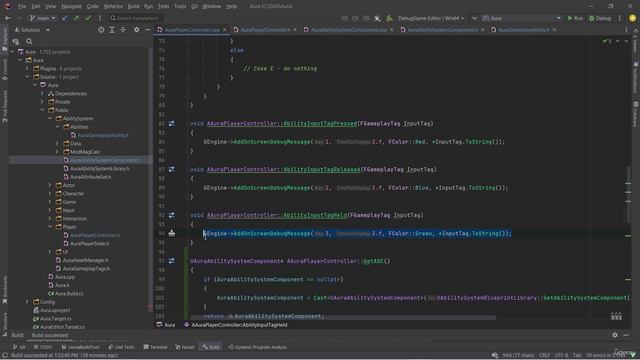Open the TODO tool window
This screenshot has height=360, width=640.
[x=43, y=347]
